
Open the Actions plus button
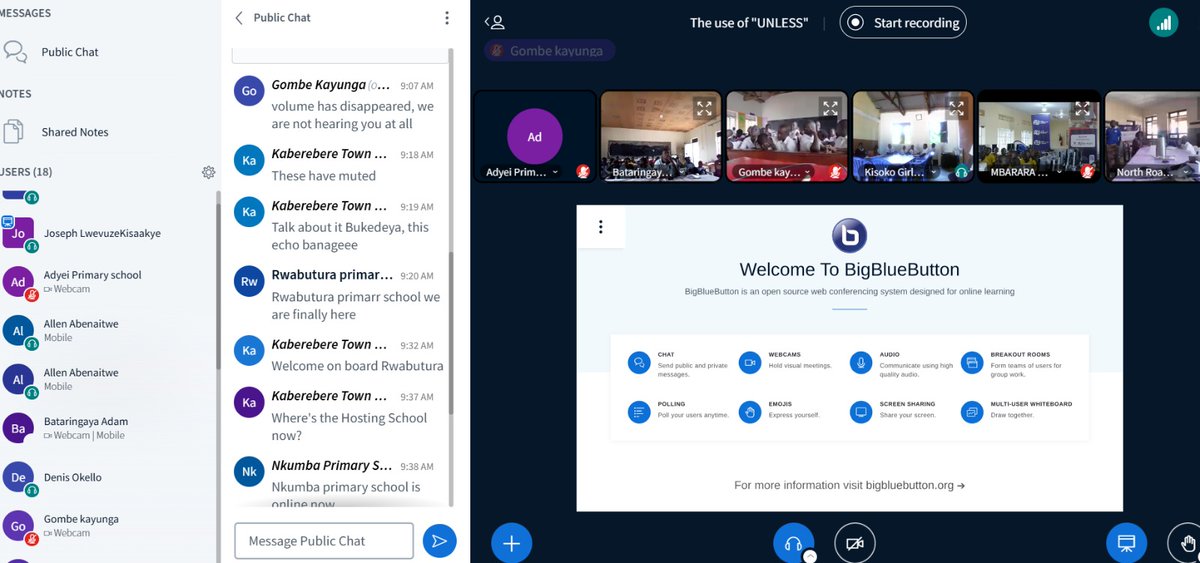tap(511, 543)
